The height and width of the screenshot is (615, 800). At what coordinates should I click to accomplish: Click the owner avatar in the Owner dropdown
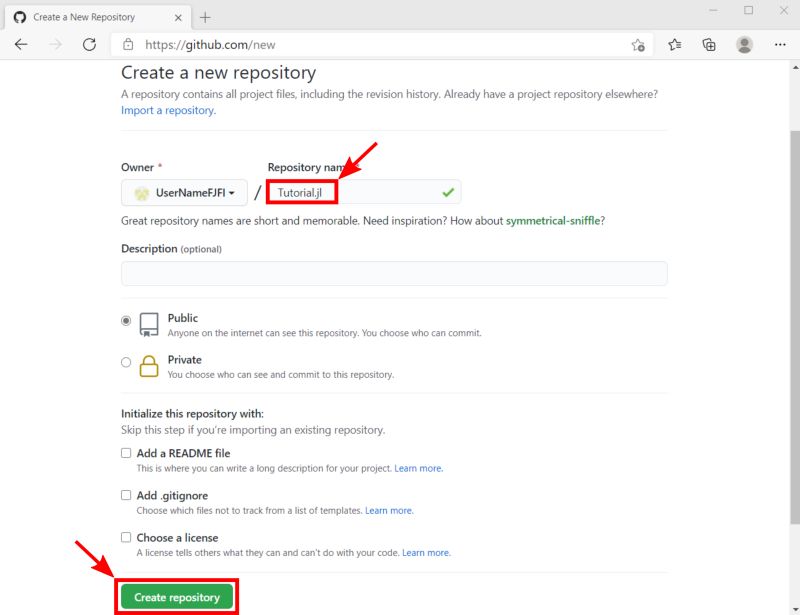pos(141,193)
